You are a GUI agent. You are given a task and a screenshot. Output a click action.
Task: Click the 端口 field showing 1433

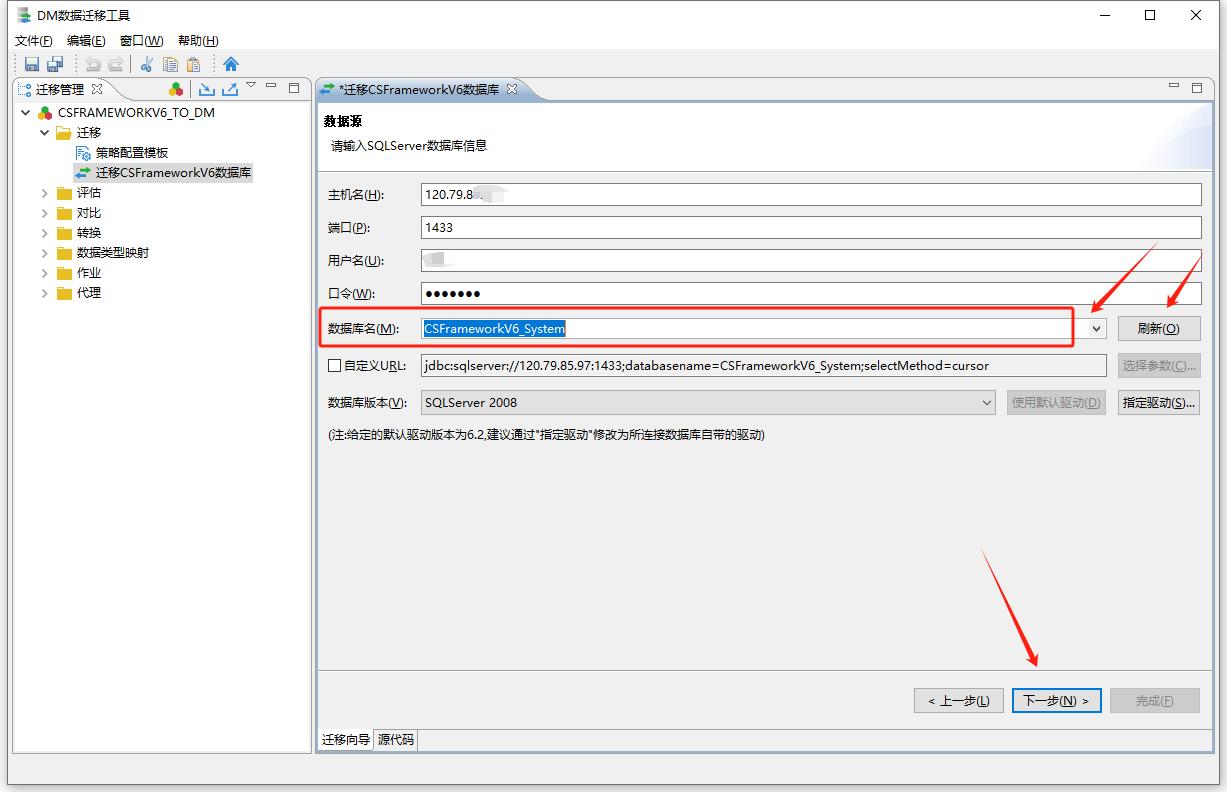point(811,227)
